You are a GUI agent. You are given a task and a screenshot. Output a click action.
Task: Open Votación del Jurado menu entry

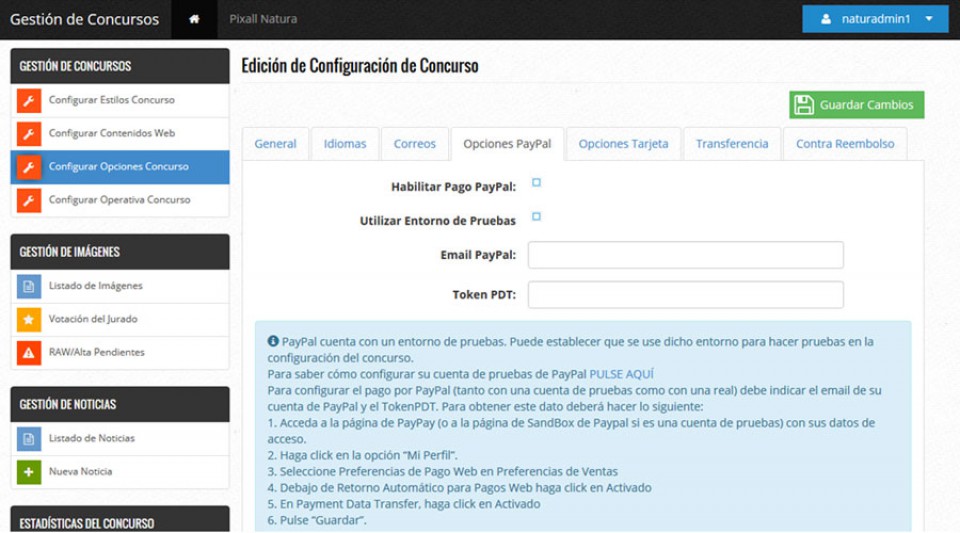(x=120, y=319)
